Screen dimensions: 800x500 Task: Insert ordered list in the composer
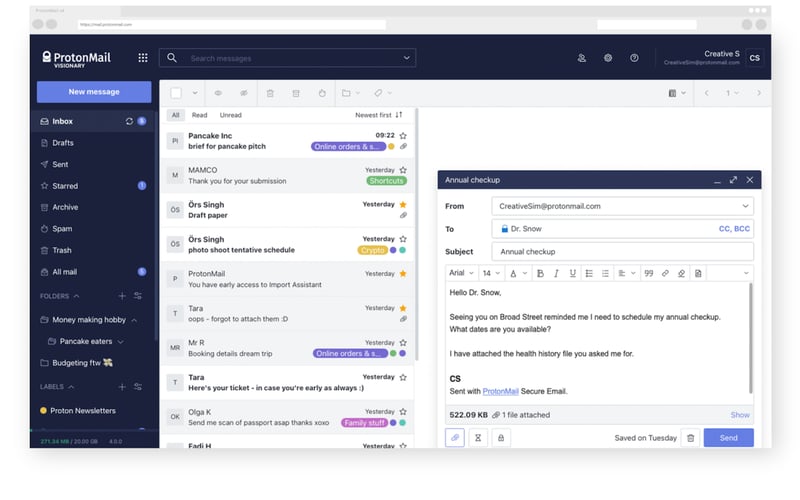click(605, 273)
